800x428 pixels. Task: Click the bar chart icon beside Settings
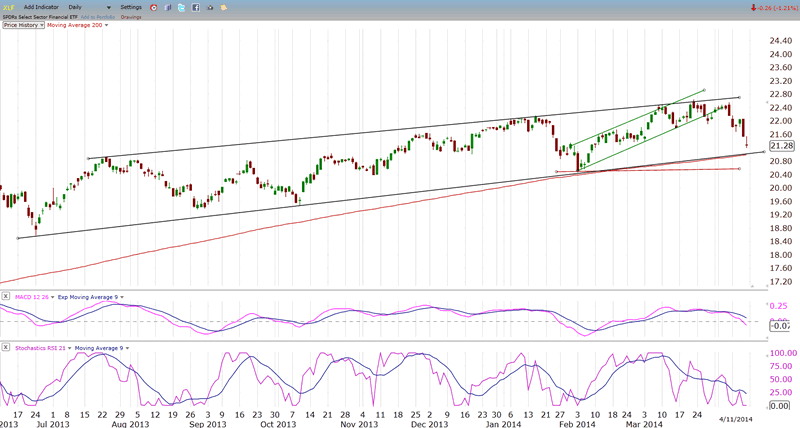[167, 6]
